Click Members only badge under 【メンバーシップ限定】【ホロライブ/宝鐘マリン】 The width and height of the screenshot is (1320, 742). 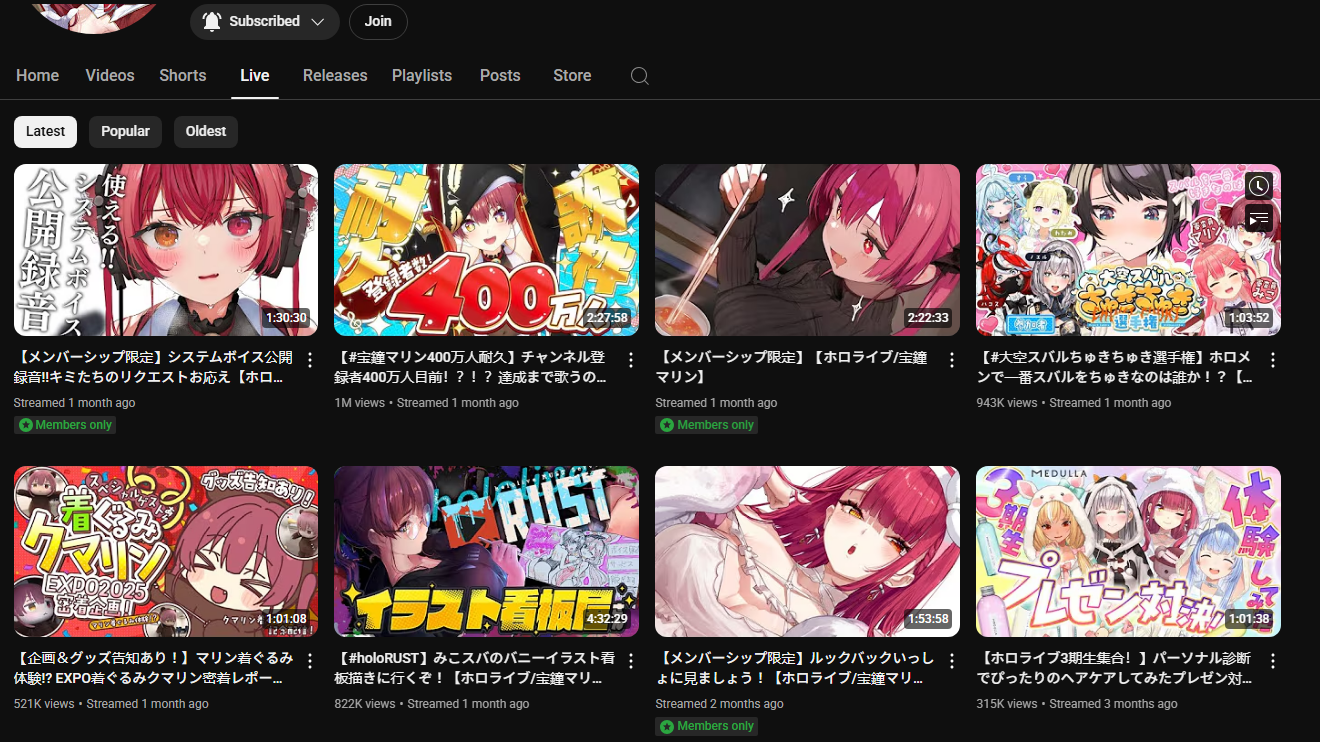tap(706, 425)
